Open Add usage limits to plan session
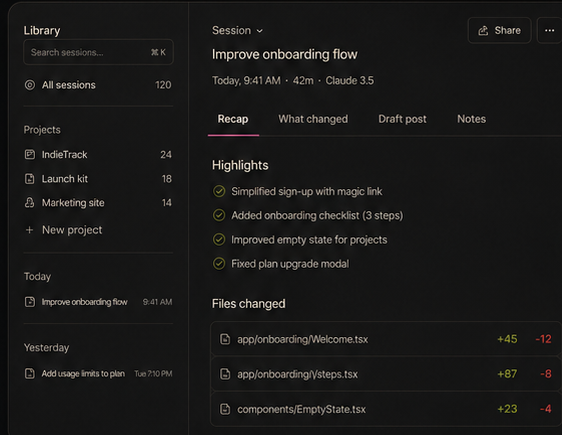The height and width of the screenshot is (435, 562). tap(98, 373)
